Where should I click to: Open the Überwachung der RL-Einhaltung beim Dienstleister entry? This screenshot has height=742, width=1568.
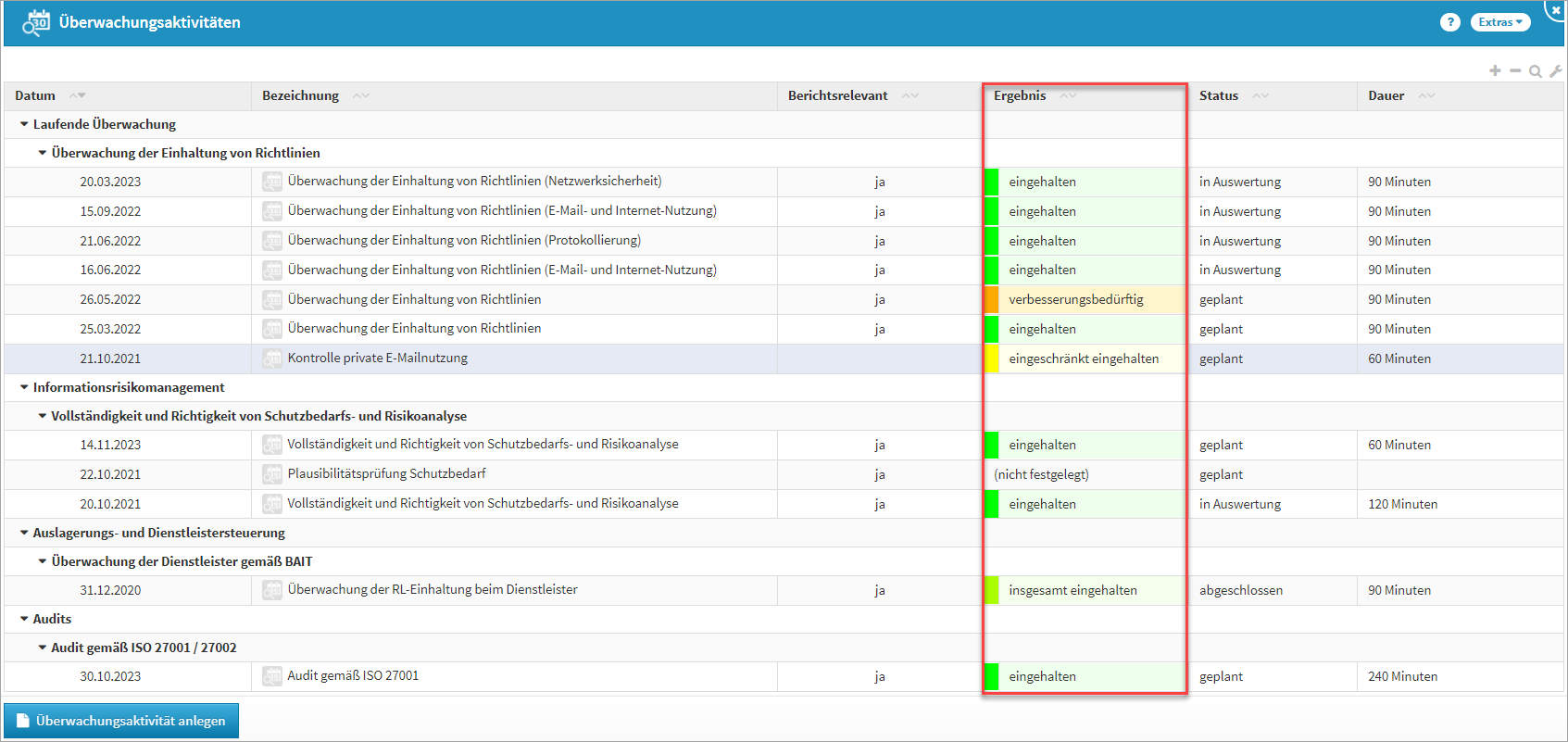[433, 590]
